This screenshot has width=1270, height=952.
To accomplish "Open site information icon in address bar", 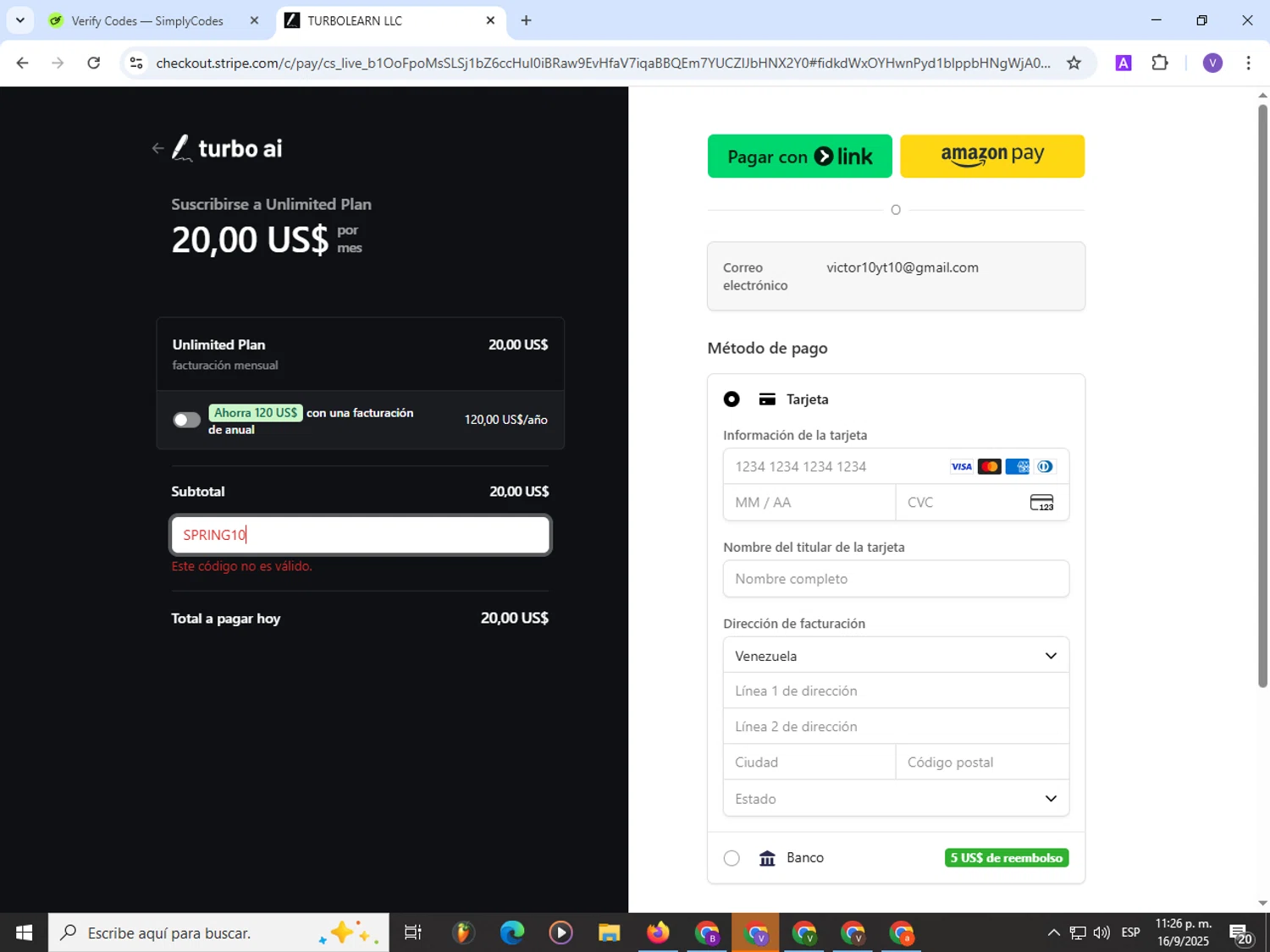I will click(136, 63).
